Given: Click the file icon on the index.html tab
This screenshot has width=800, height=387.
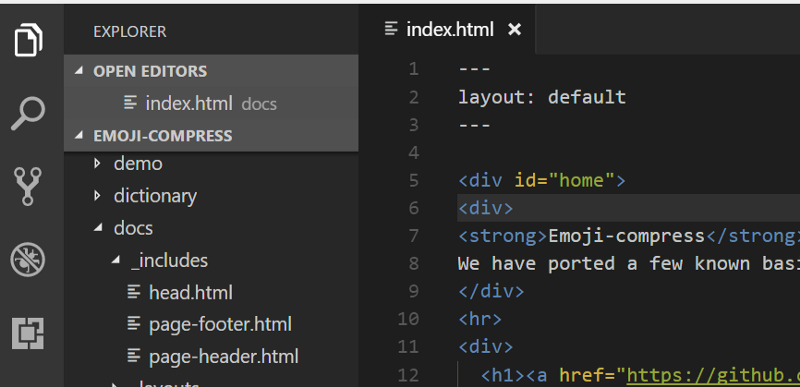Looking at the screenshot, I should tap(391, 29).
